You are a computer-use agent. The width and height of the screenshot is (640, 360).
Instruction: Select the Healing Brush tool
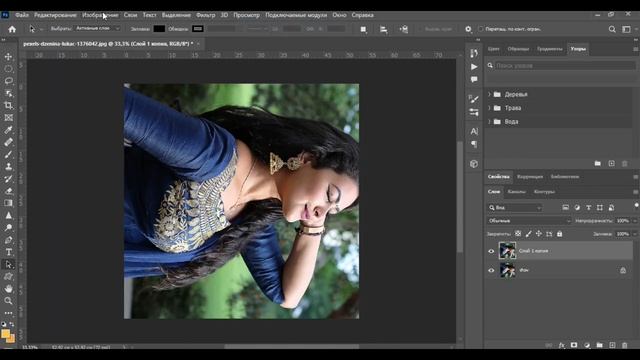[8, 142]
